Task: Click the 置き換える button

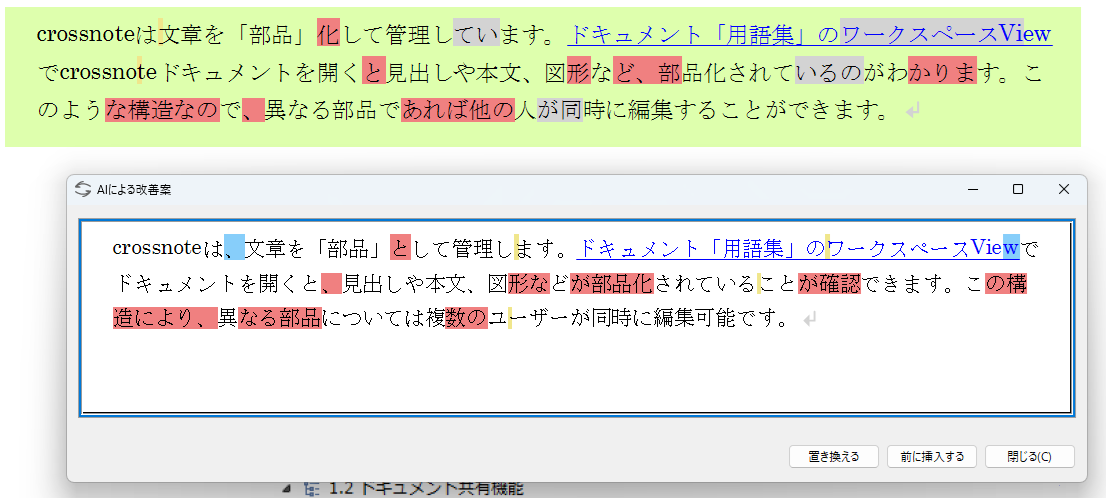Action: [x=834, y=456]
